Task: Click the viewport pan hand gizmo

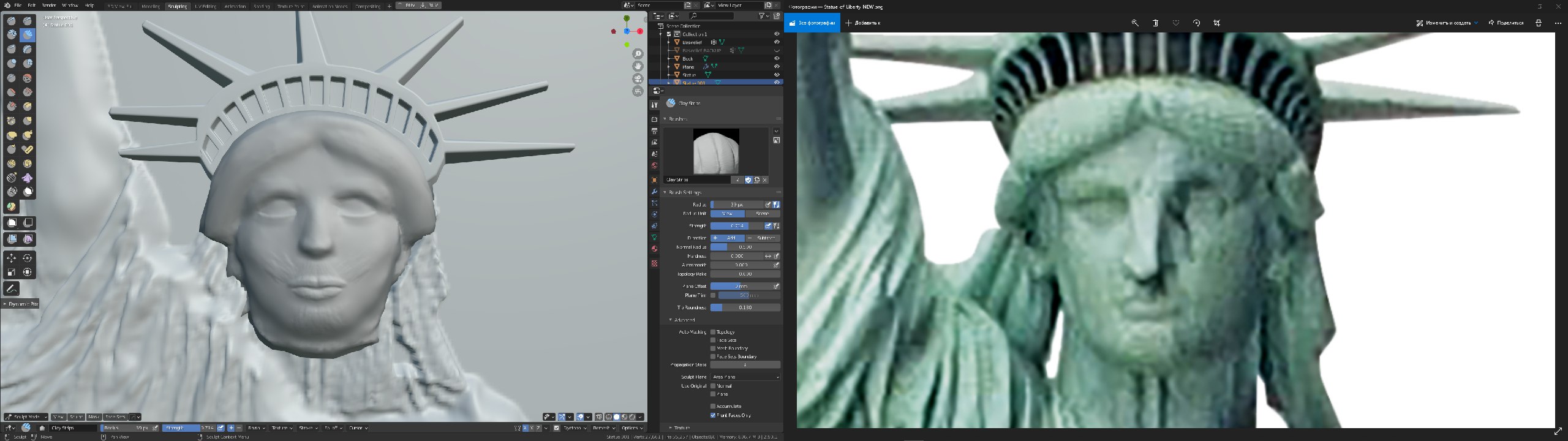Action: pyautogui.click(x=638, y=66)
